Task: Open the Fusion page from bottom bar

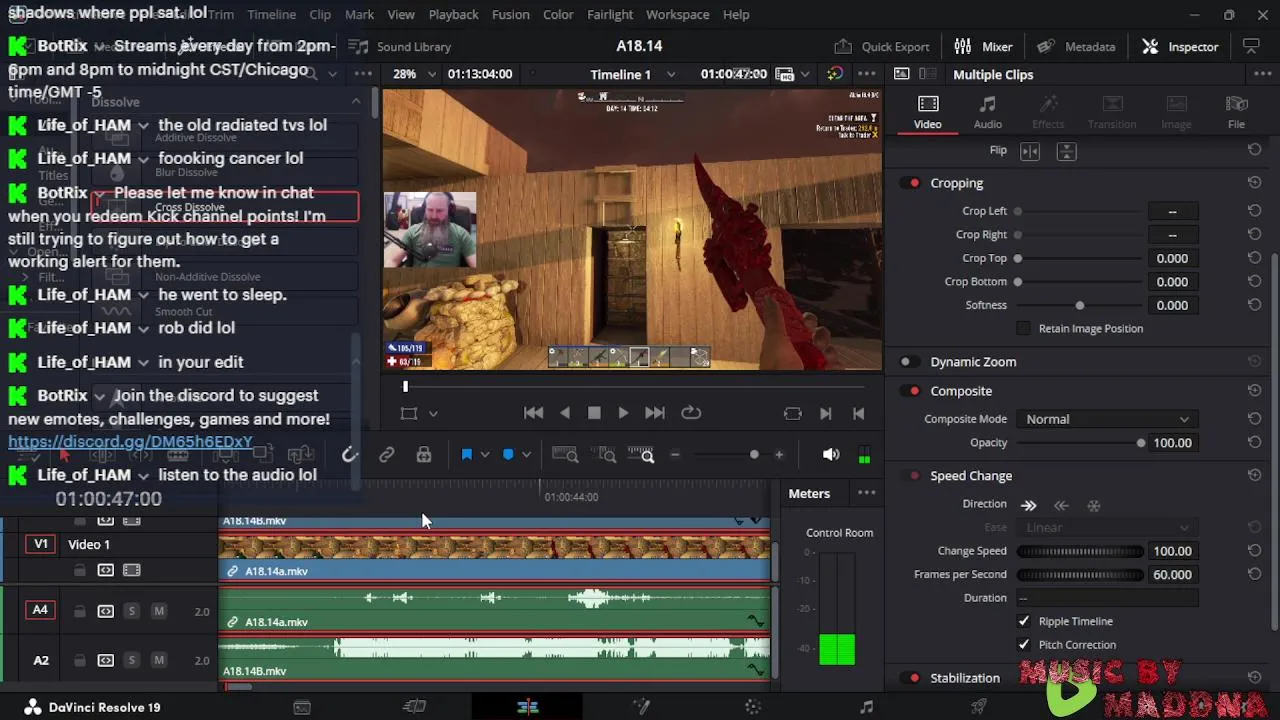Action: click(641, 707)
